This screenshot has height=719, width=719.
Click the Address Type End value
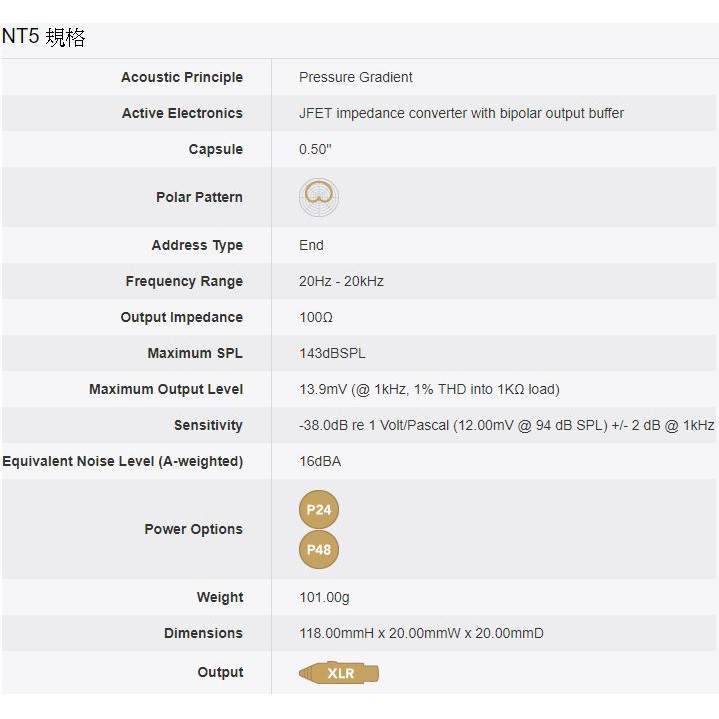311,245
